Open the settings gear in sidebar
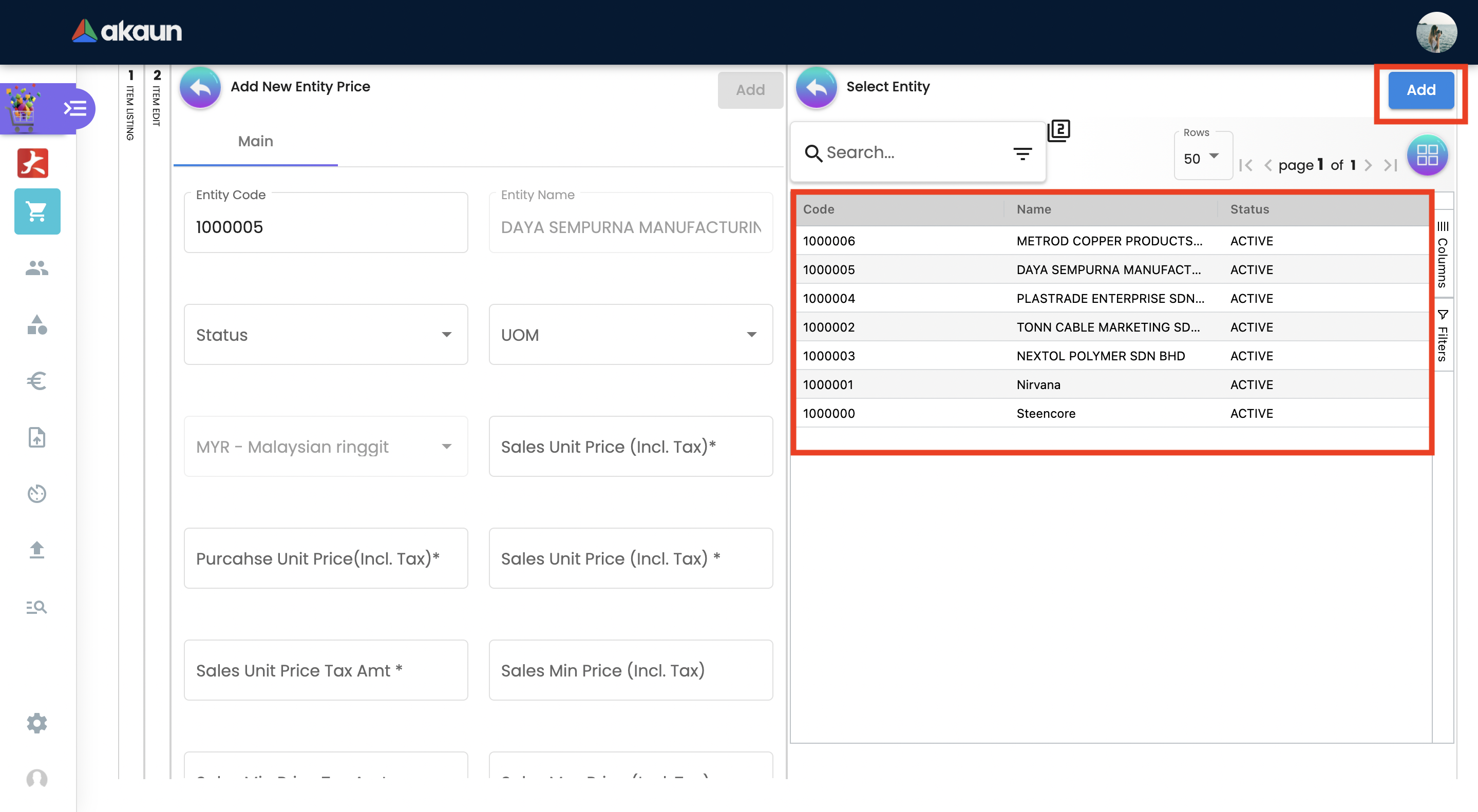The width and height of the screenshot is (1478, 812). [37, 723]
